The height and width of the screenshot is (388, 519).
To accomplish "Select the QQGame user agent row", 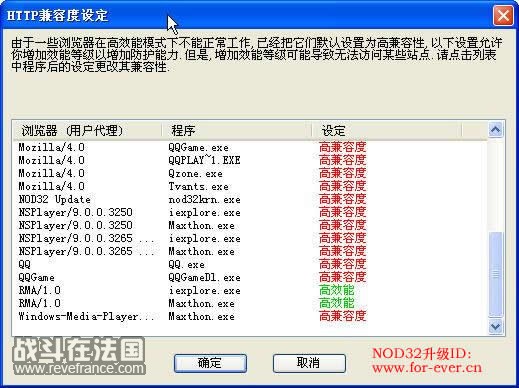I will [36, 277].
